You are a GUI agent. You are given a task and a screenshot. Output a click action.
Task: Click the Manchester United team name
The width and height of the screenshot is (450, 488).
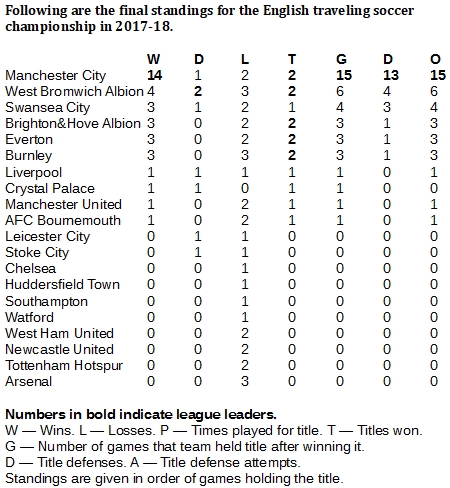coord(63,204)
